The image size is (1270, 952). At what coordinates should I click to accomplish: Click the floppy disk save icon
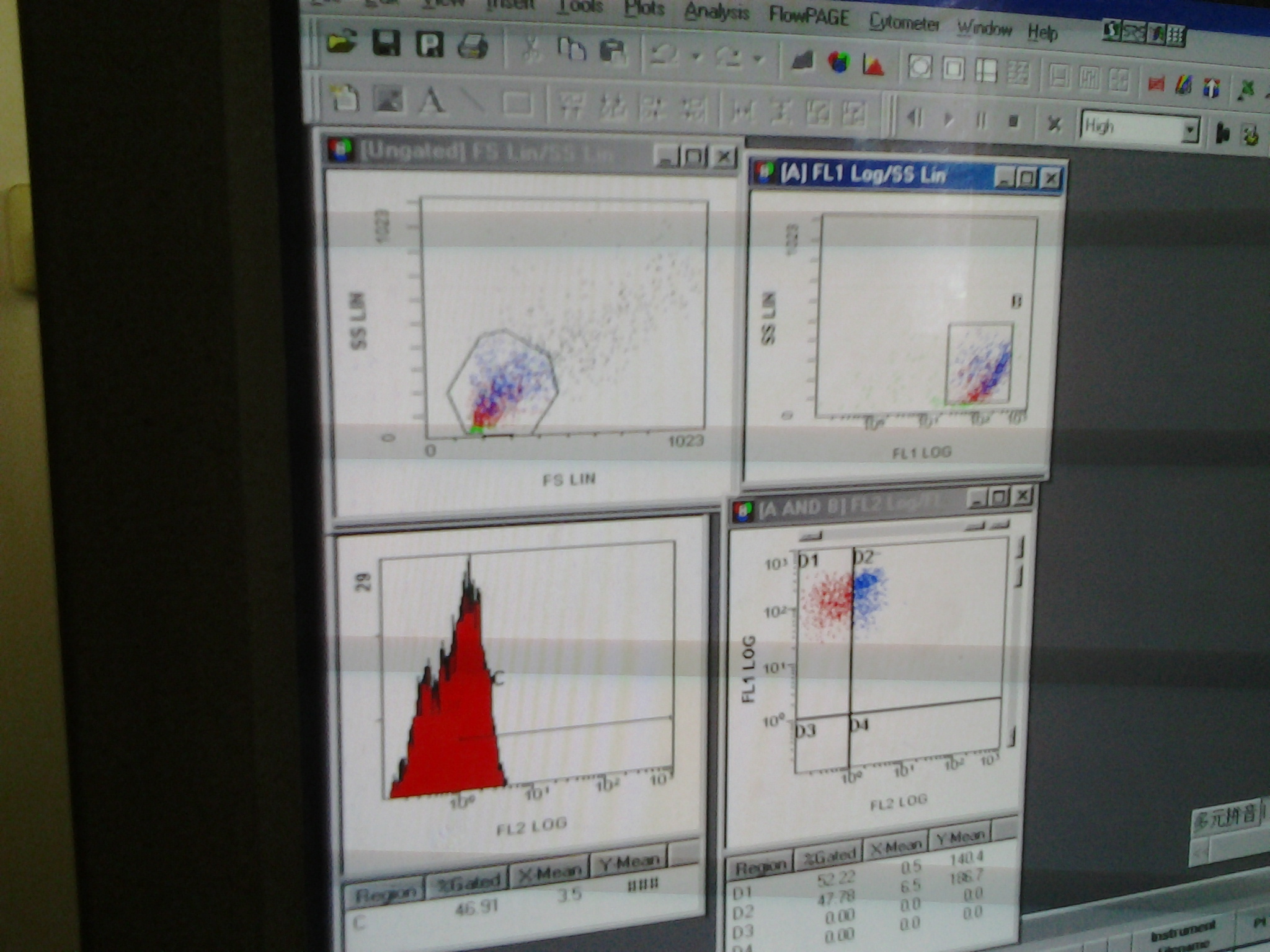click(x=386, y=44)
